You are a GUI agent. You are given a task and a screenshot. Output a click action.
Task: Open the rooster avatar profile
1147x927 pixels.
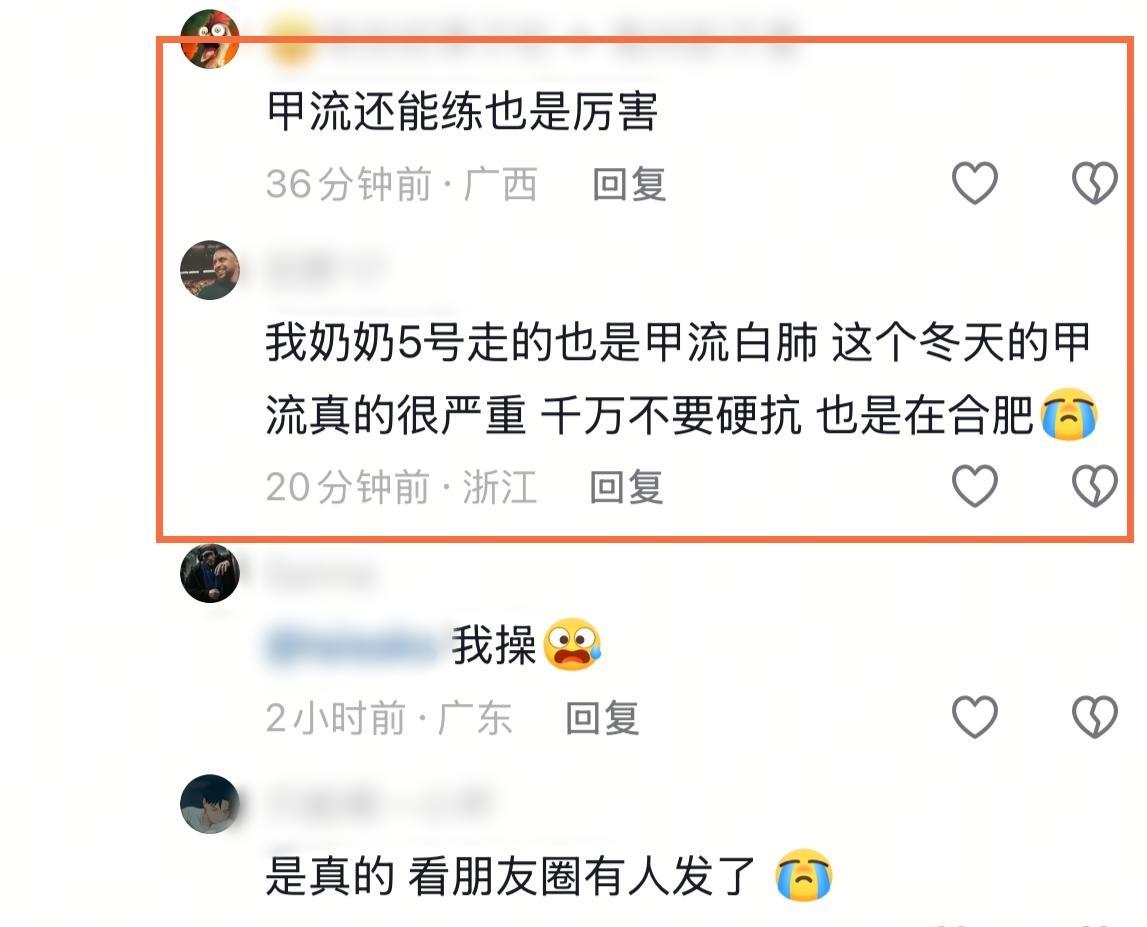pos(210,39)
